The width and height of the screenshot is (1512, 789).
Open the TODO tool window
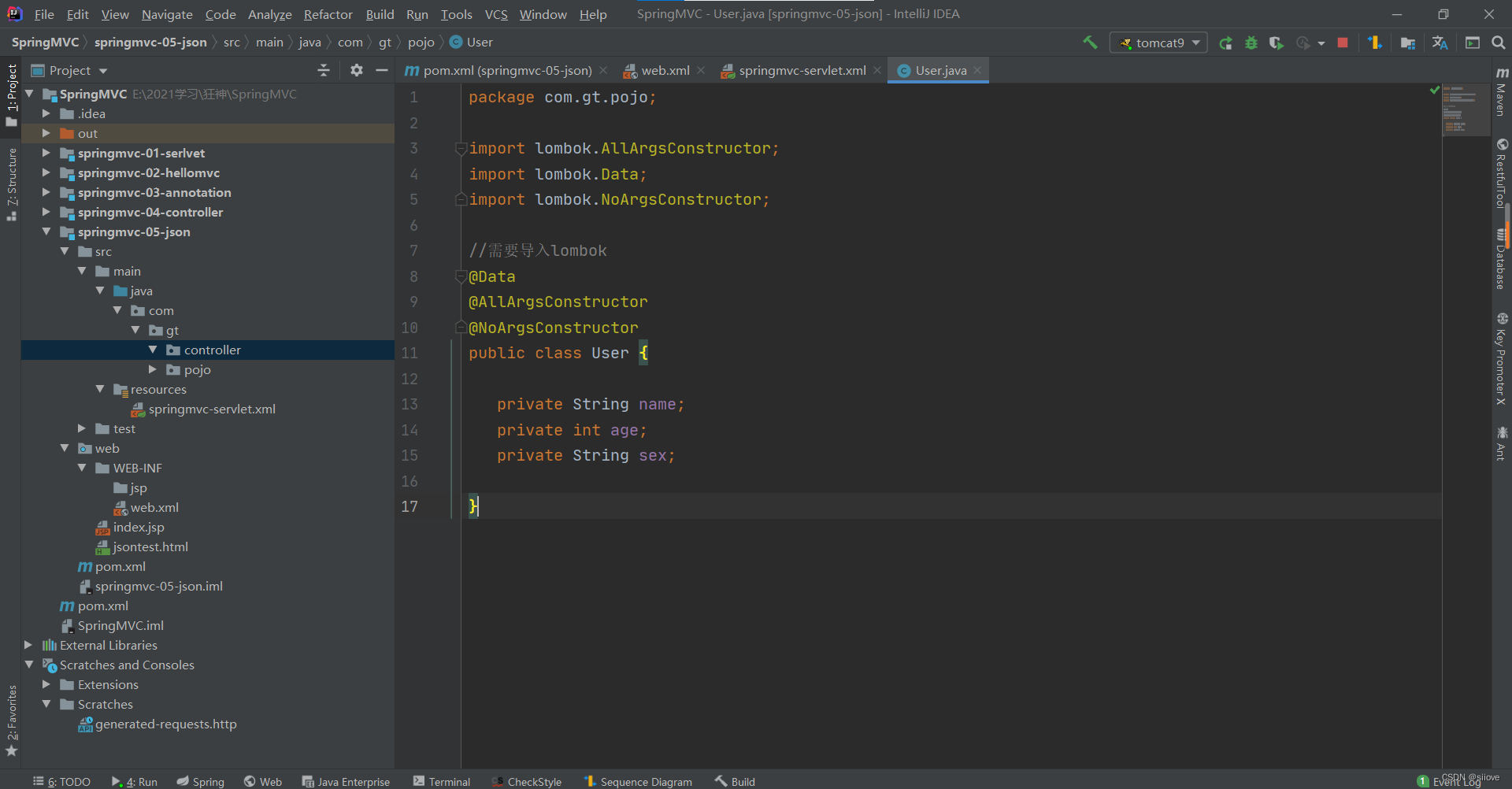(x=62, y=781)
